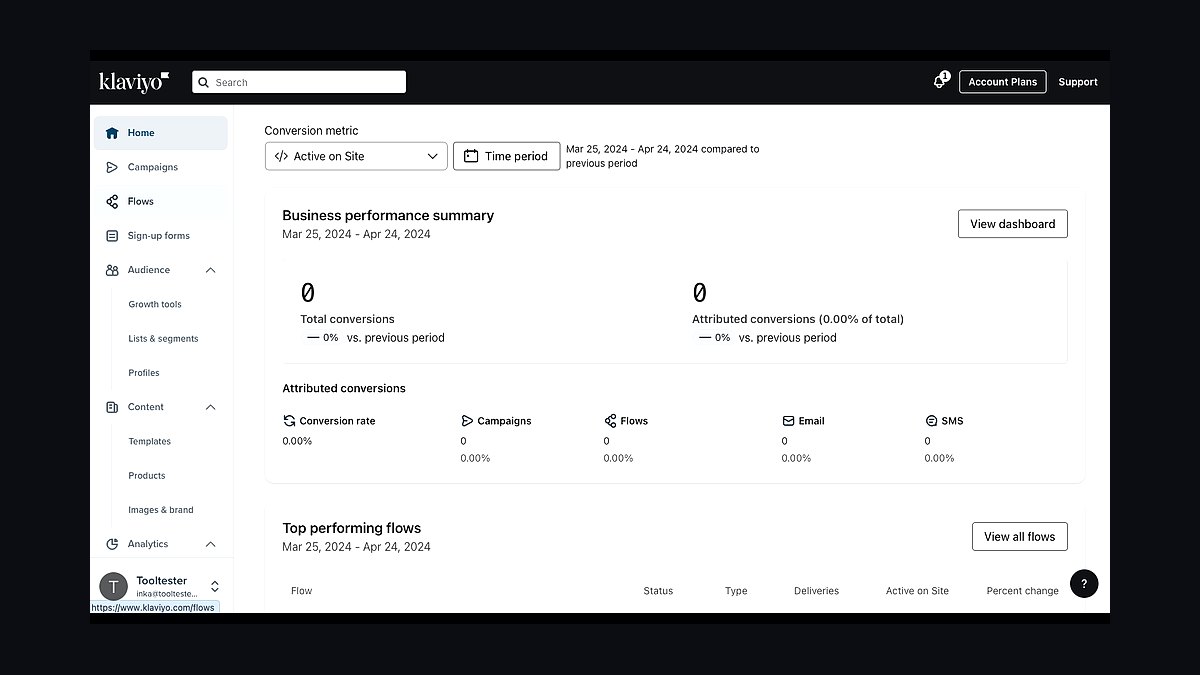Open Sign-up forms from sidebar
Image resolution: width=1200 pixels, height=675 pixels.
tap(161, 236)
